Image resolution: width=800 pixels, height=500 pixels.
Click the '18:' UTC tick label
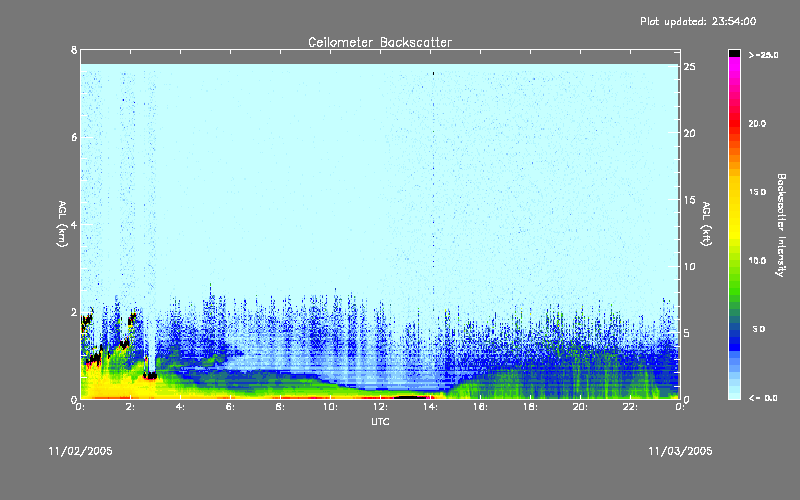click(530, 407)
